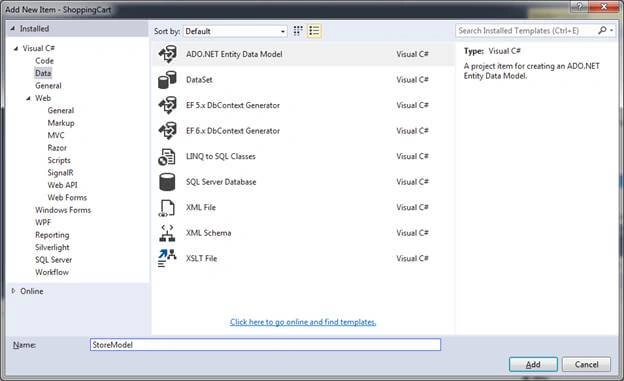Click the EF 5.x DbContext Generator label
Screen dimensions: 624x381
233,105
